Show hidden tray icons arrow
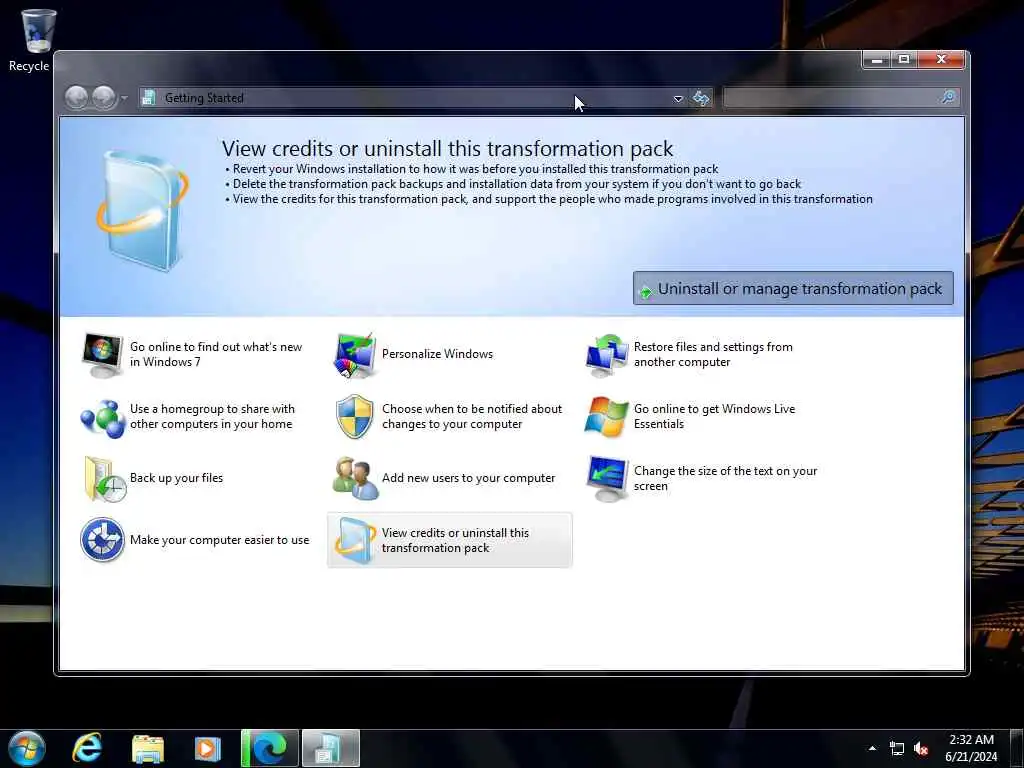This screenshot has height=768, width=1024. pos(872,748)
